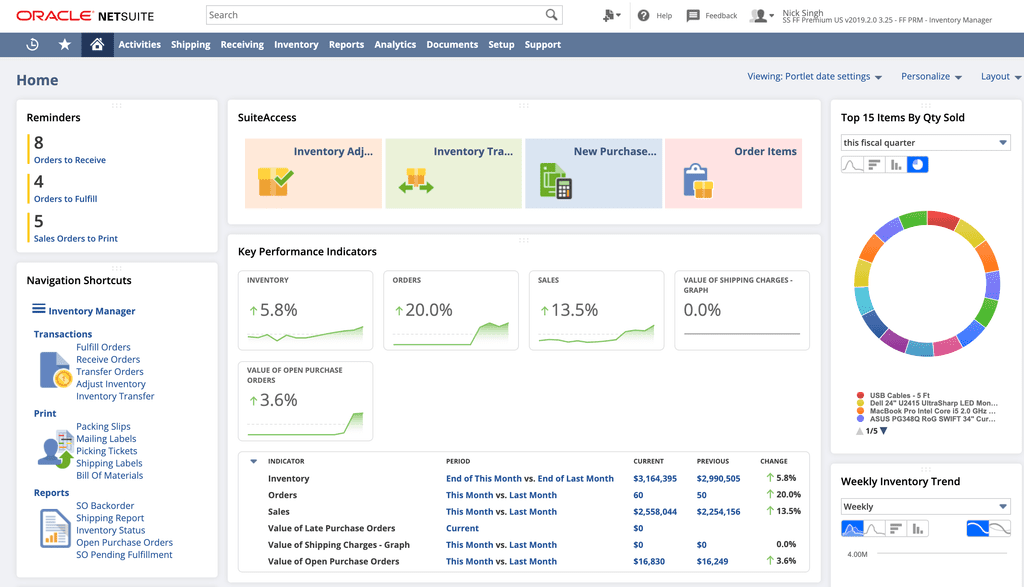This screenshot has width=1024, height=587.
Task: Select column chart in Weekly Inventory Trend
Action: [918, 528]
